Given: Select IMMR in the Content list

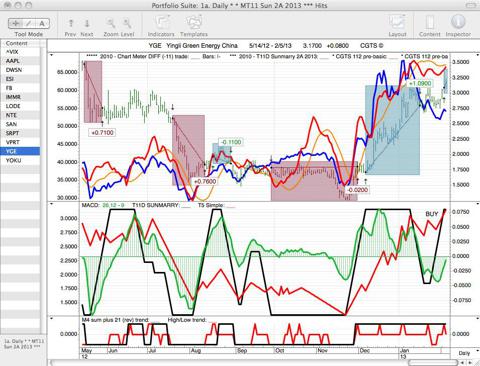Looking at the screenshot, I should pos(20,97).
